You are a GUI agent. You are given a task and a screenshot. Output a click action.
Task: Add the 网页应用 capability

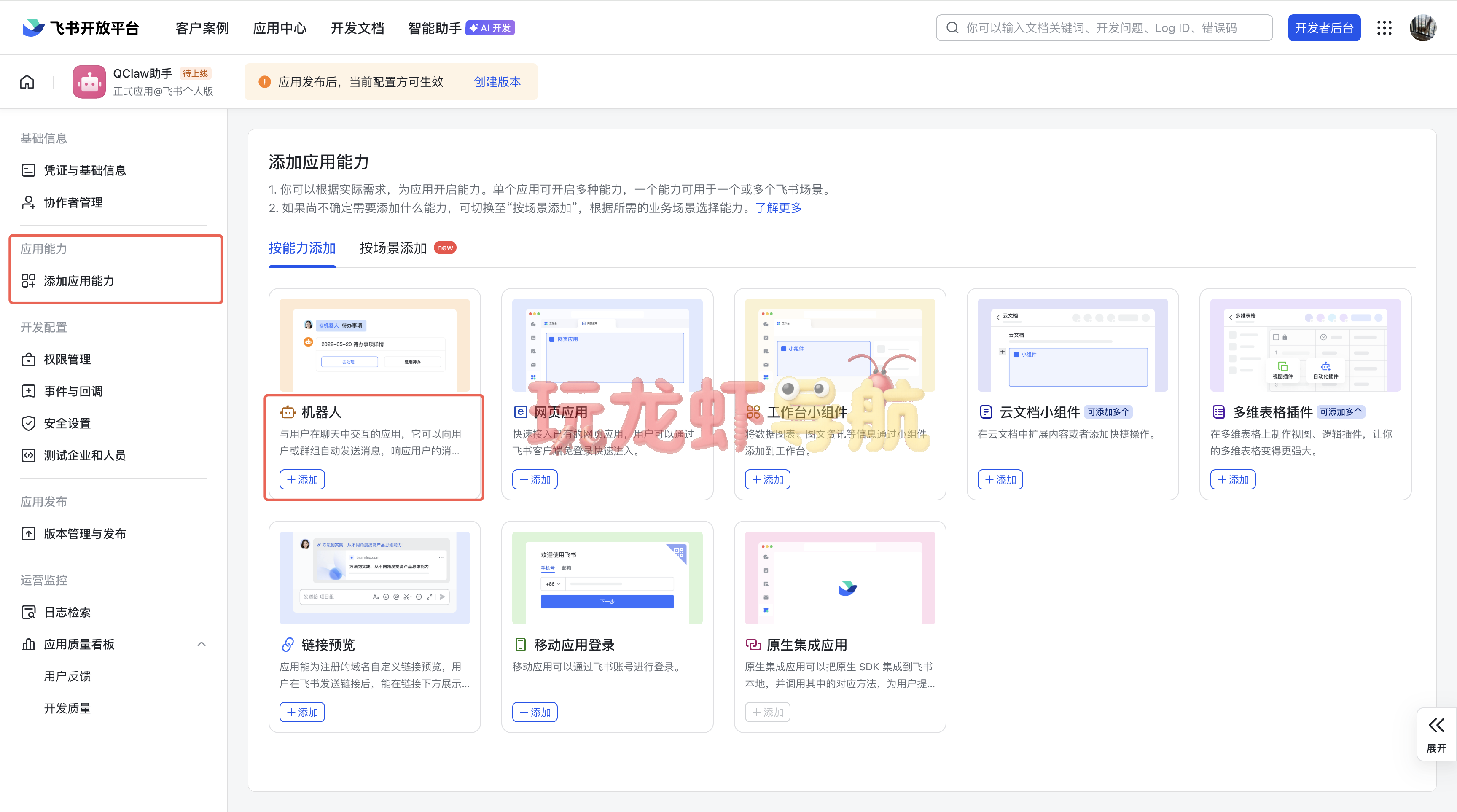tap(535, 479)
